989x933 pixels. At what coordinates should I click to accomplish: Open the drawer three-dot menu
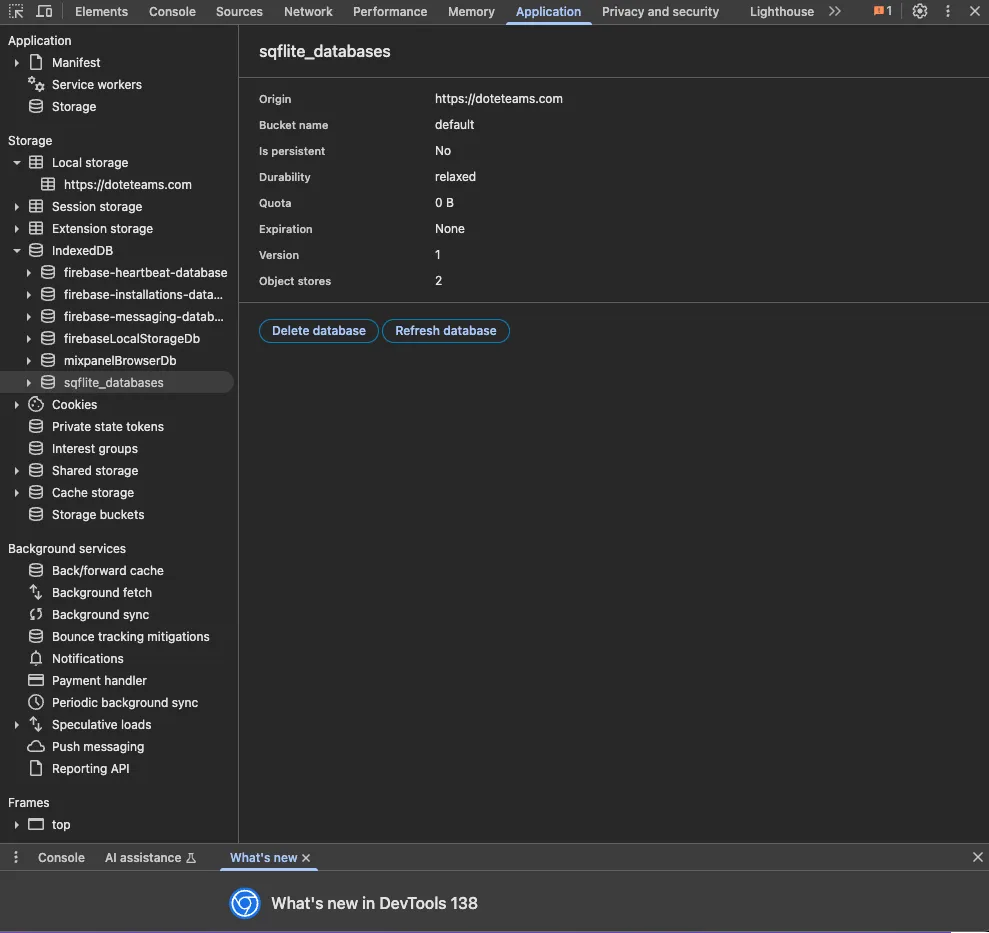click(16, 857)
